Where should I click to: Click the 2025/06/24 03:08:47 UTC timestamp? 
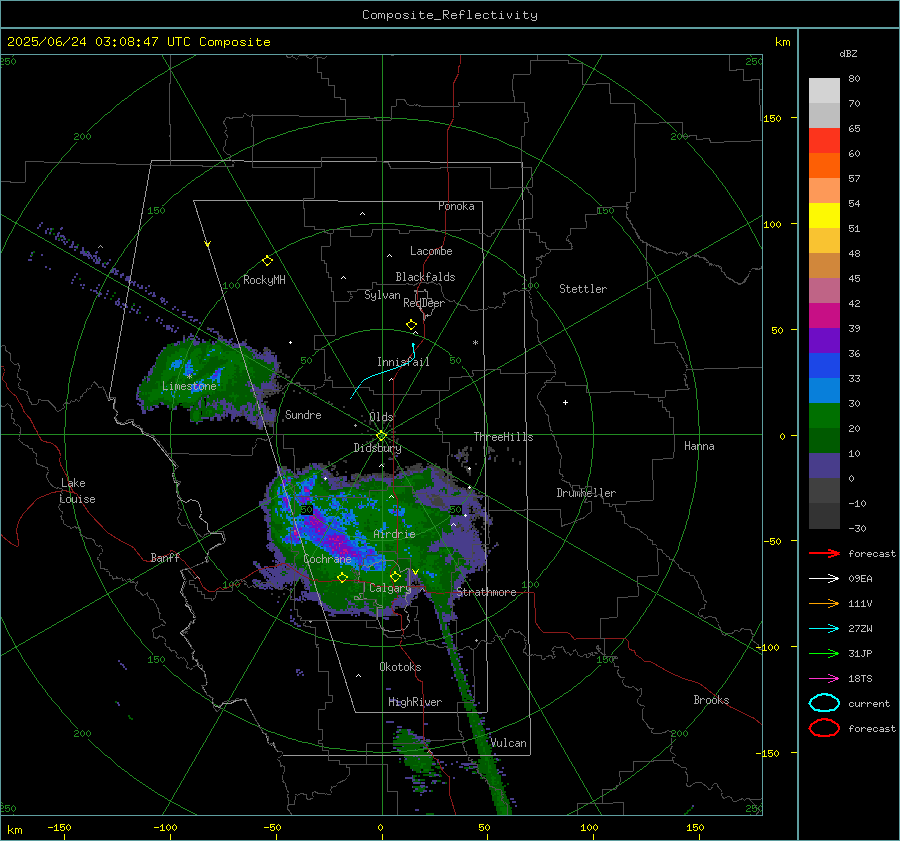(138, 42)
